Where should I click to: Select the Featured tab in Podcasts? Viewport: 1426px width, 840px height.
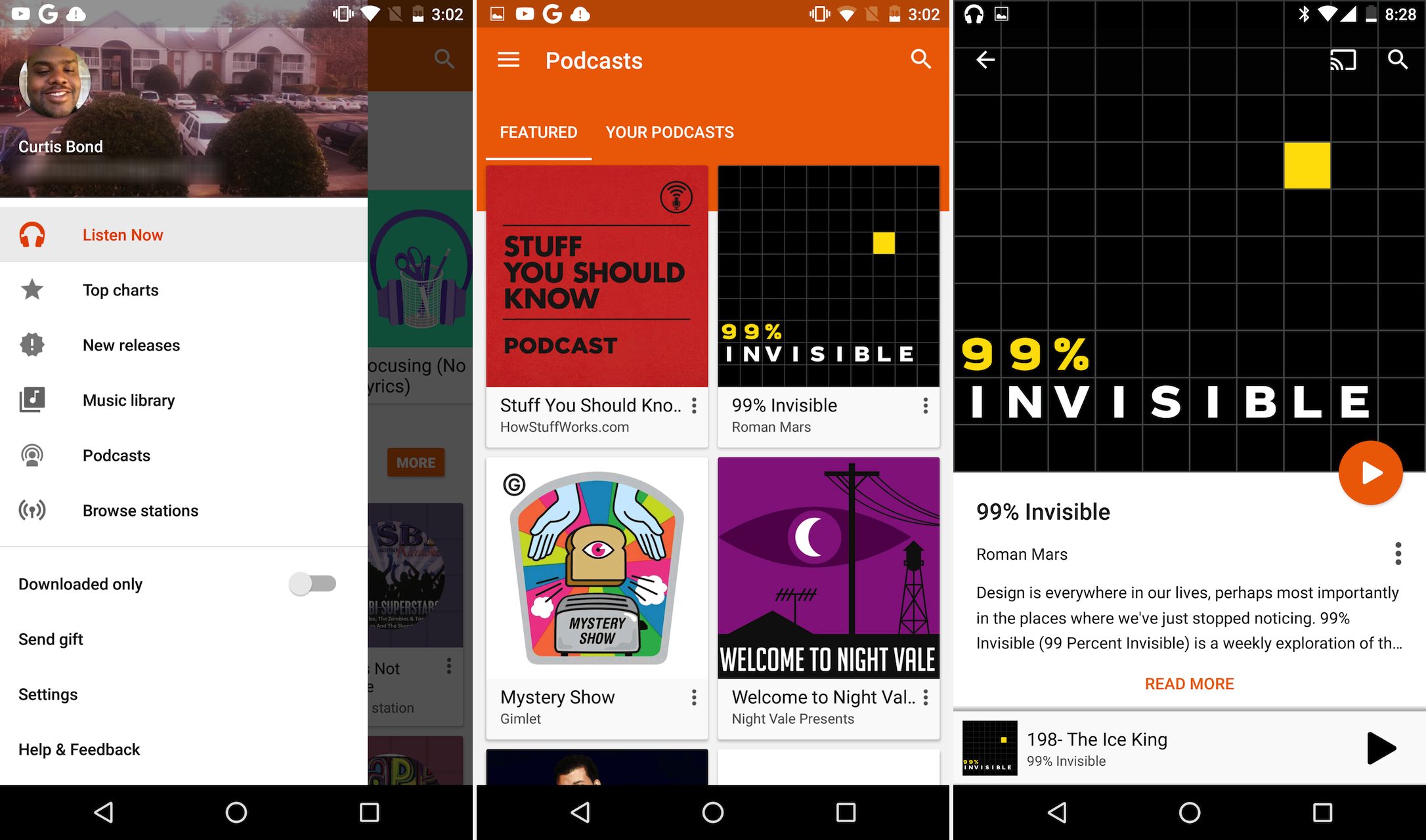tap(540, 131)
